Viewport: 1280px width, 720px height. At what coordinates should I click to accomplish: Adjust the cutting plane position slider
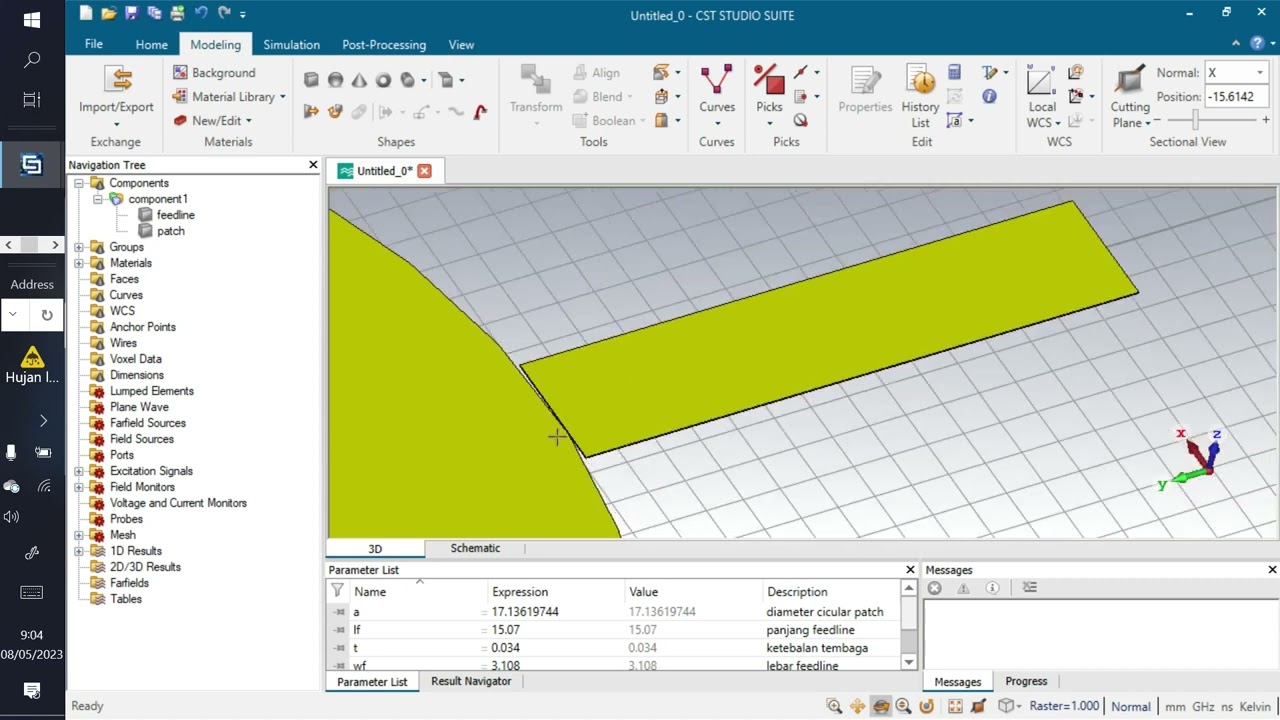1195,120
